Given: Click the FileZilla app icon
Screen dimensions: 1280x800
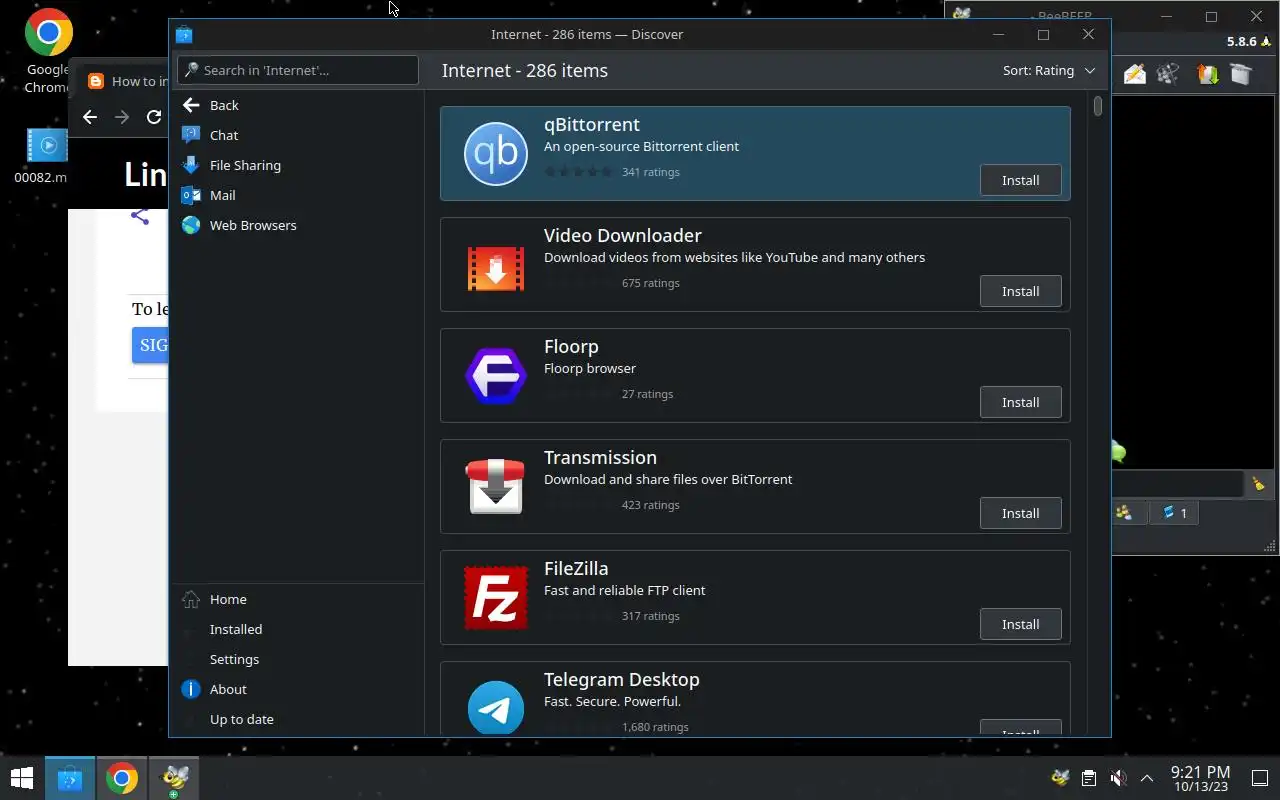Looking at the screenshot, I should 496,598.
